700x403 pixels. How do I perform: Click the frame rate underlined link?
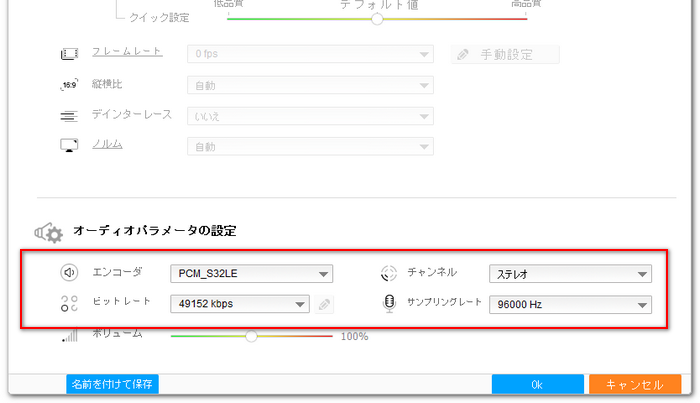(x=127, y=52)
